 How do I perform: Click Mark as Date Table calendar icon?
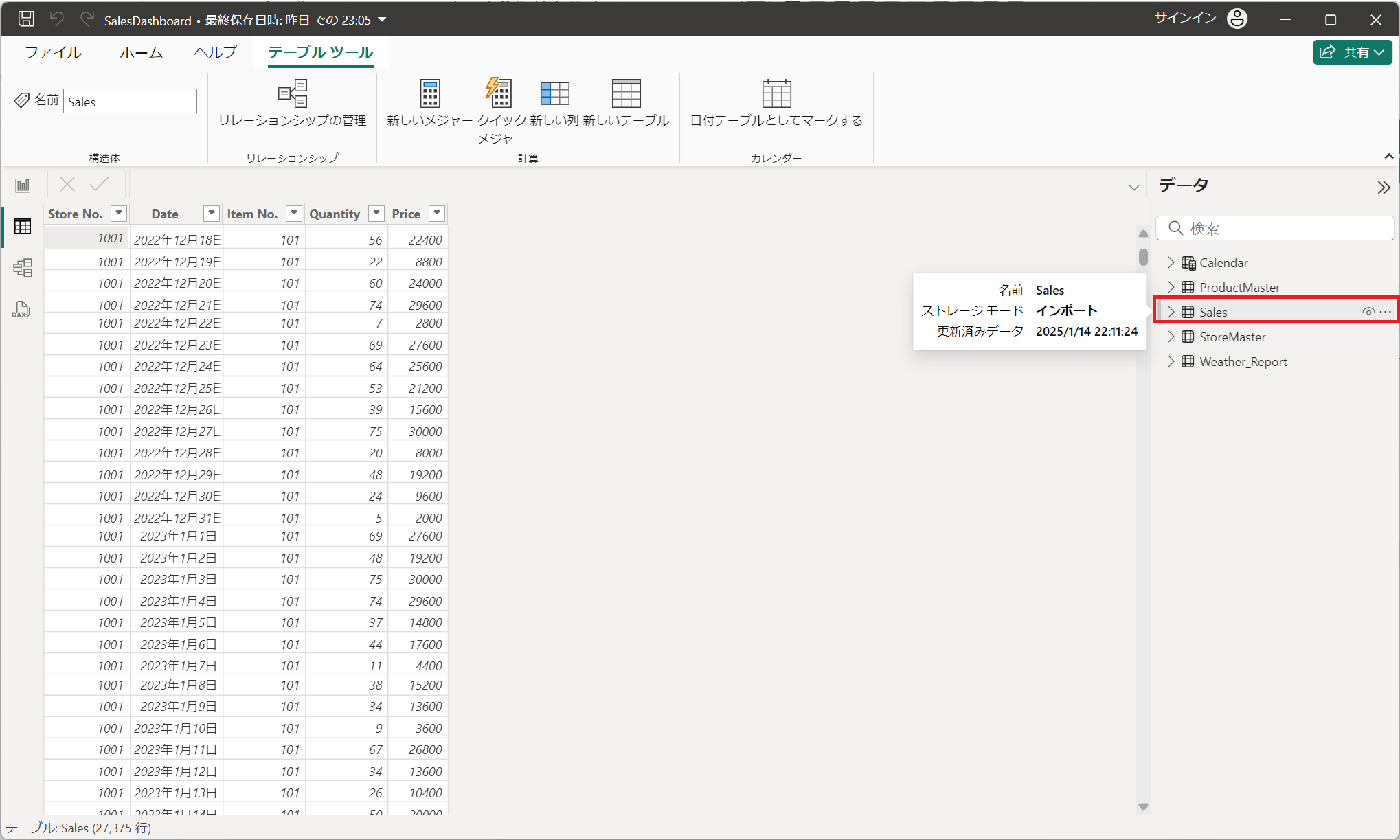[x=776, y=94]
